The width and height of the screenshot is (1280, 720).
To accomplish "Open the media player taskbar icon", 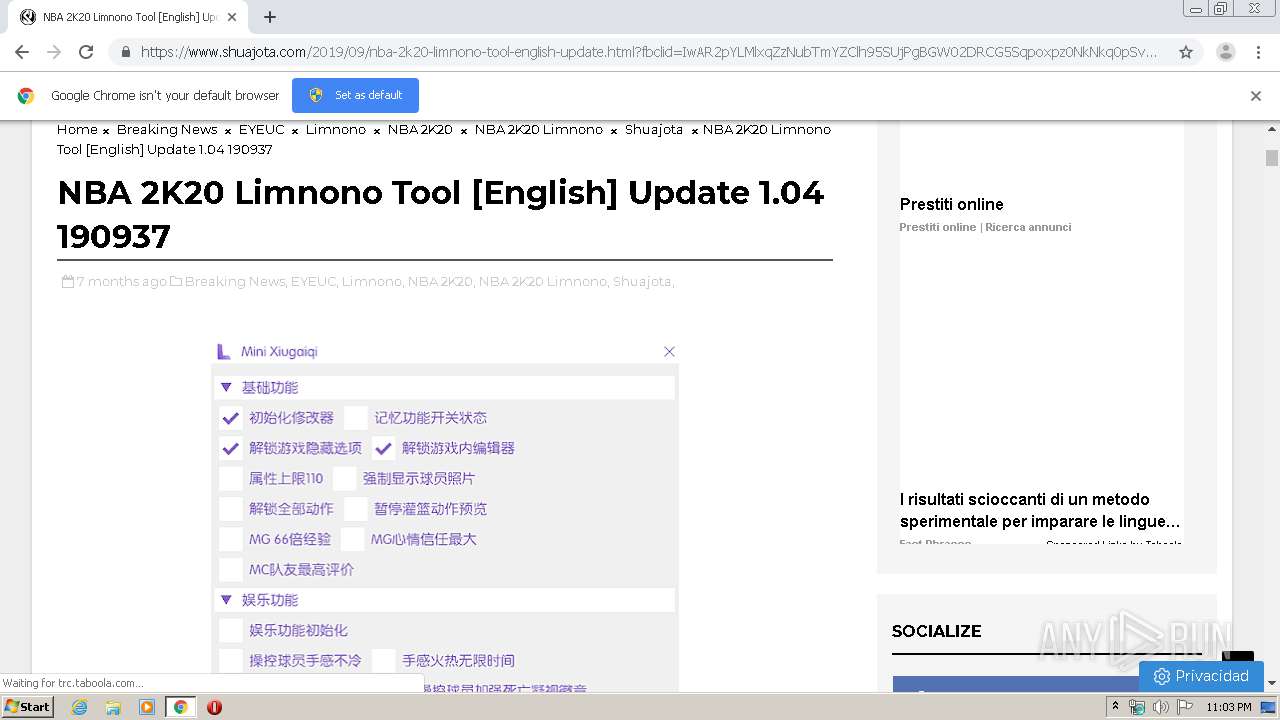I will (x=147, y=707).
